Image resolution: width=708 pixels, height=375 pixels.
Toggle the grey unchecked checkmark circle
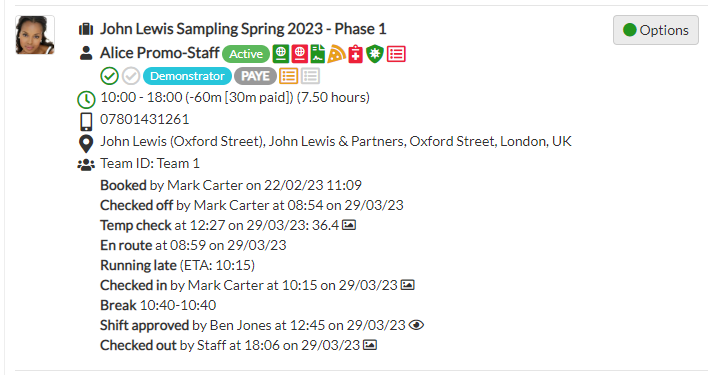point(131,76)
